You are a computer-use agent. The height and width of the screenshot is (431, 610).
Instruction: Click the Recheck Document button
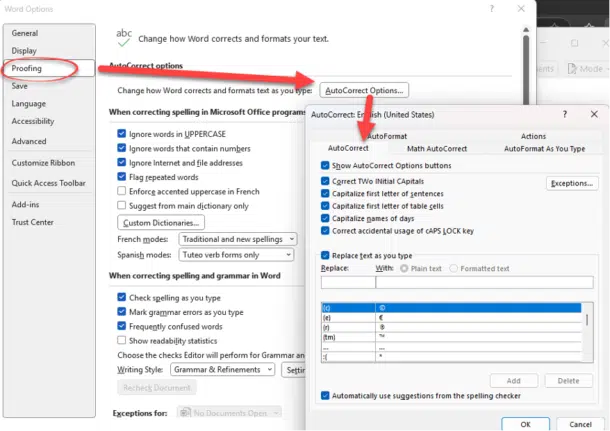[x=157, y=387]
